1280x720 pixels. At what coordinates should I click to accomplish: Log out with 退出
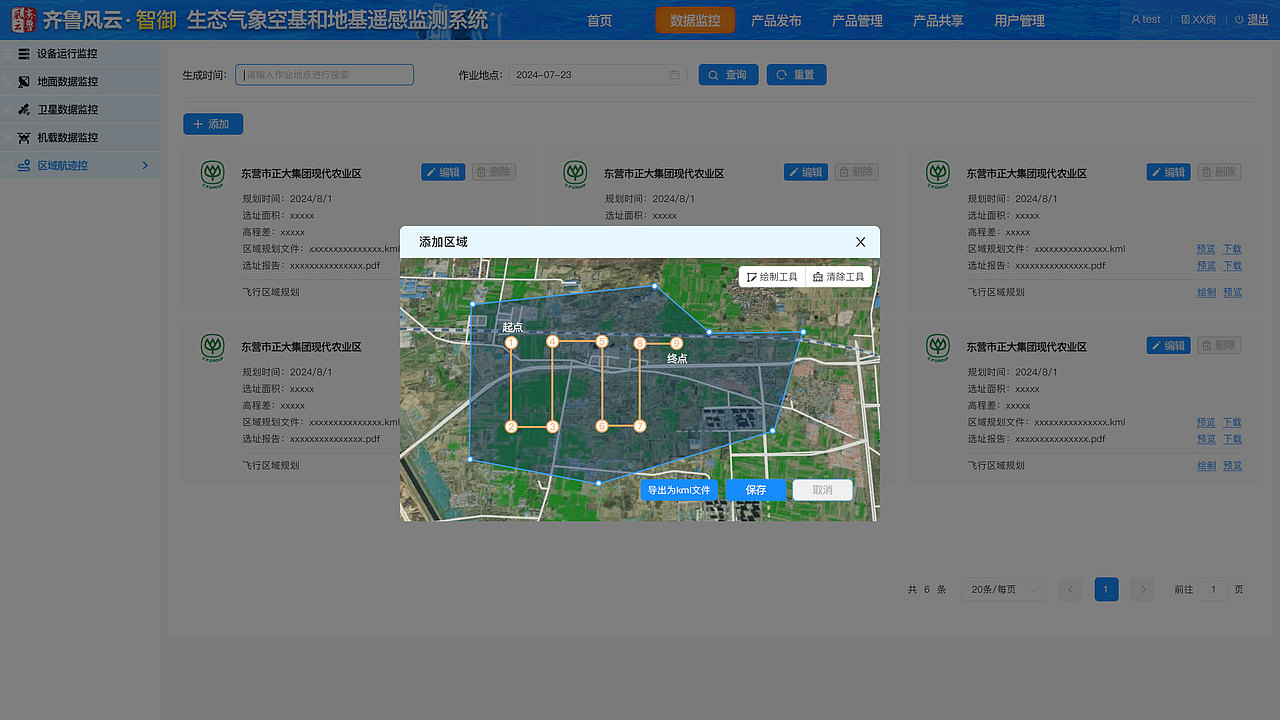1252,19
